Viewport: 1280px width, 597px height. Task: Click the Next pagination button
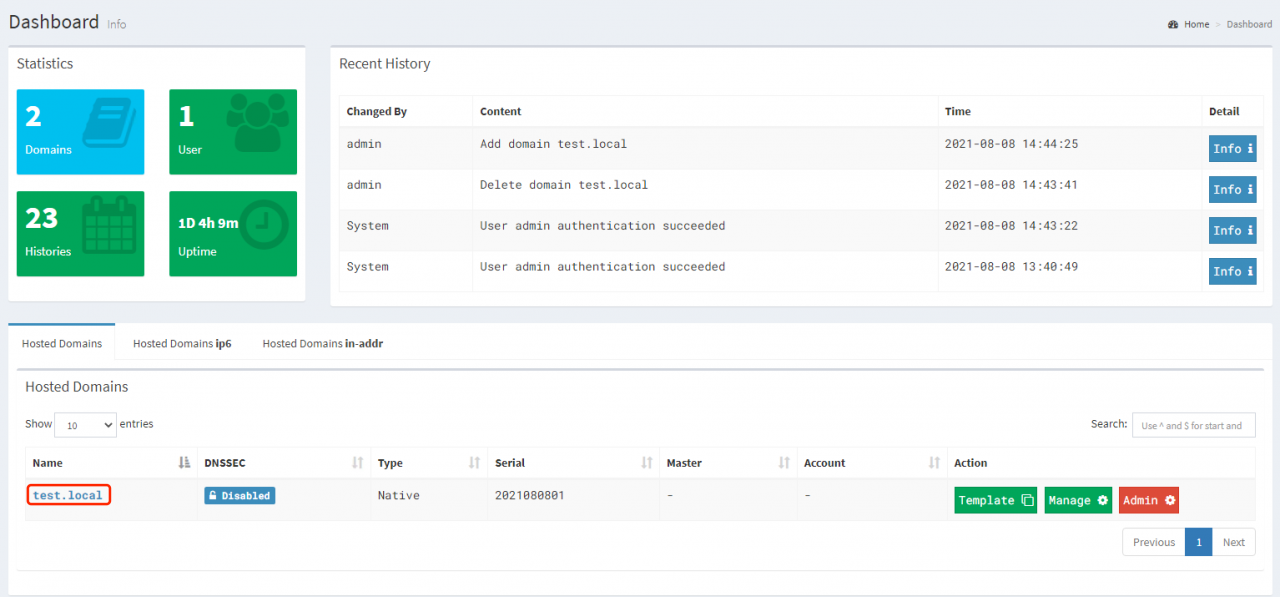1234,542
